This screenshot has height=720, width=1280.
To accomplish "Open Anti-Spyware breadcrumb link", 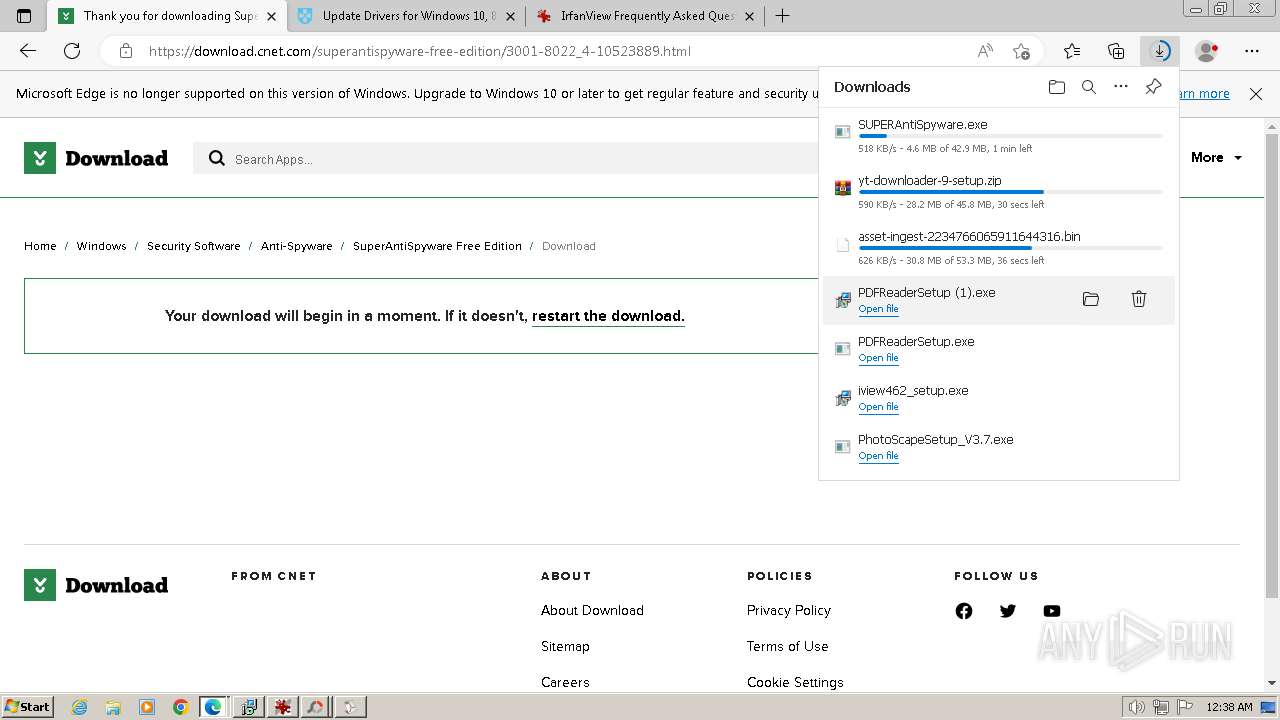I will pyautogui.click(x=297, y=246).
